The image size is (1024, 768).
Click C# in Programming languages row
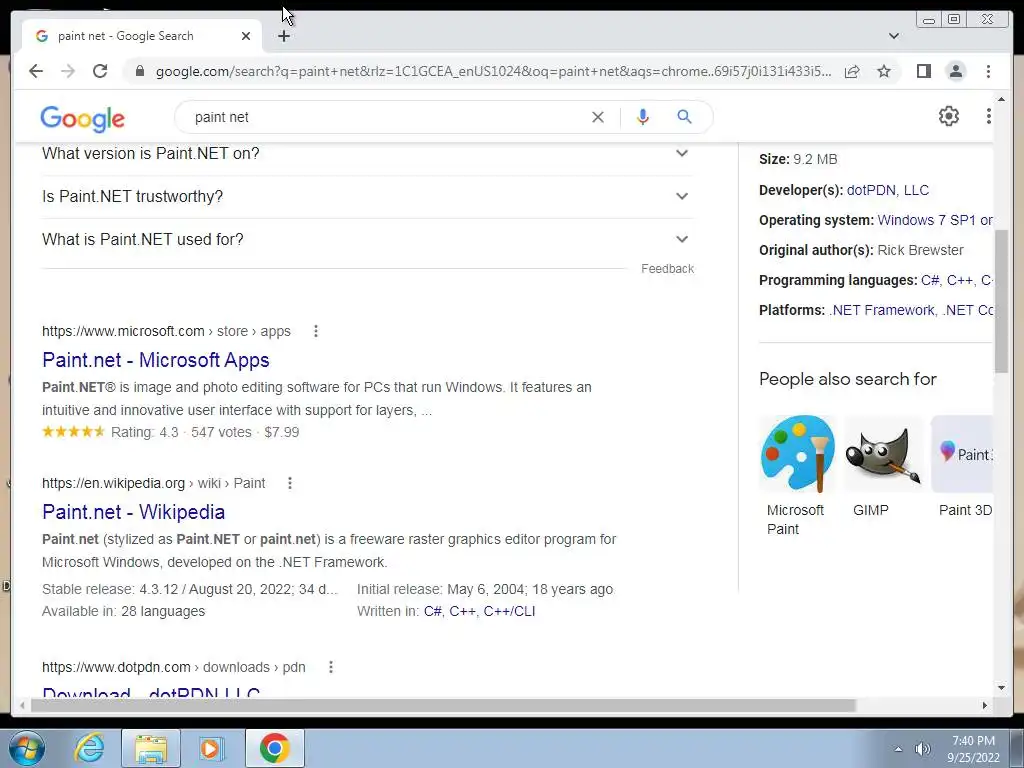(x=930, y=280)
